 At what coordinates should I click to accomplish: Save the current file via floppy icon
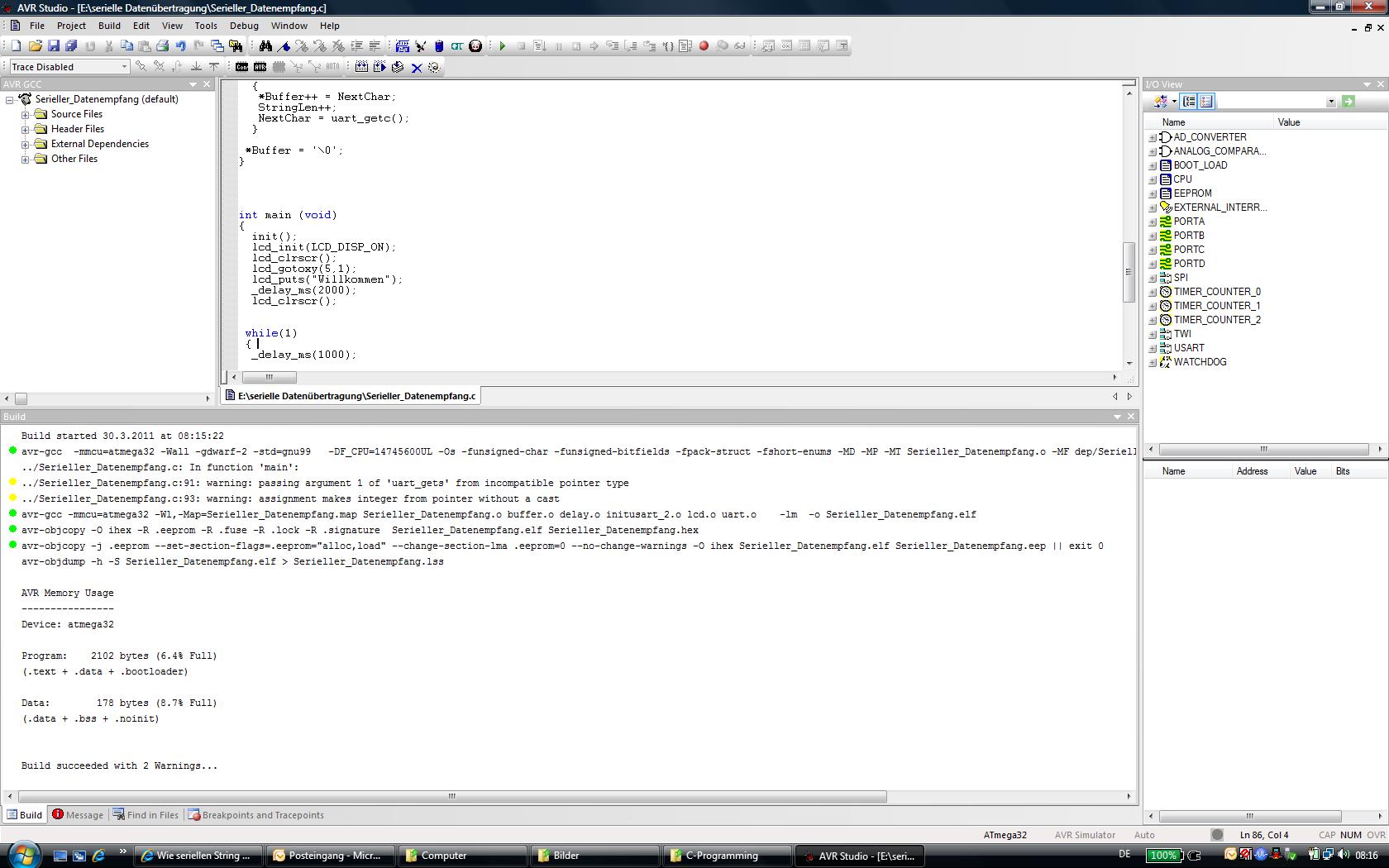tap(54, 46)
